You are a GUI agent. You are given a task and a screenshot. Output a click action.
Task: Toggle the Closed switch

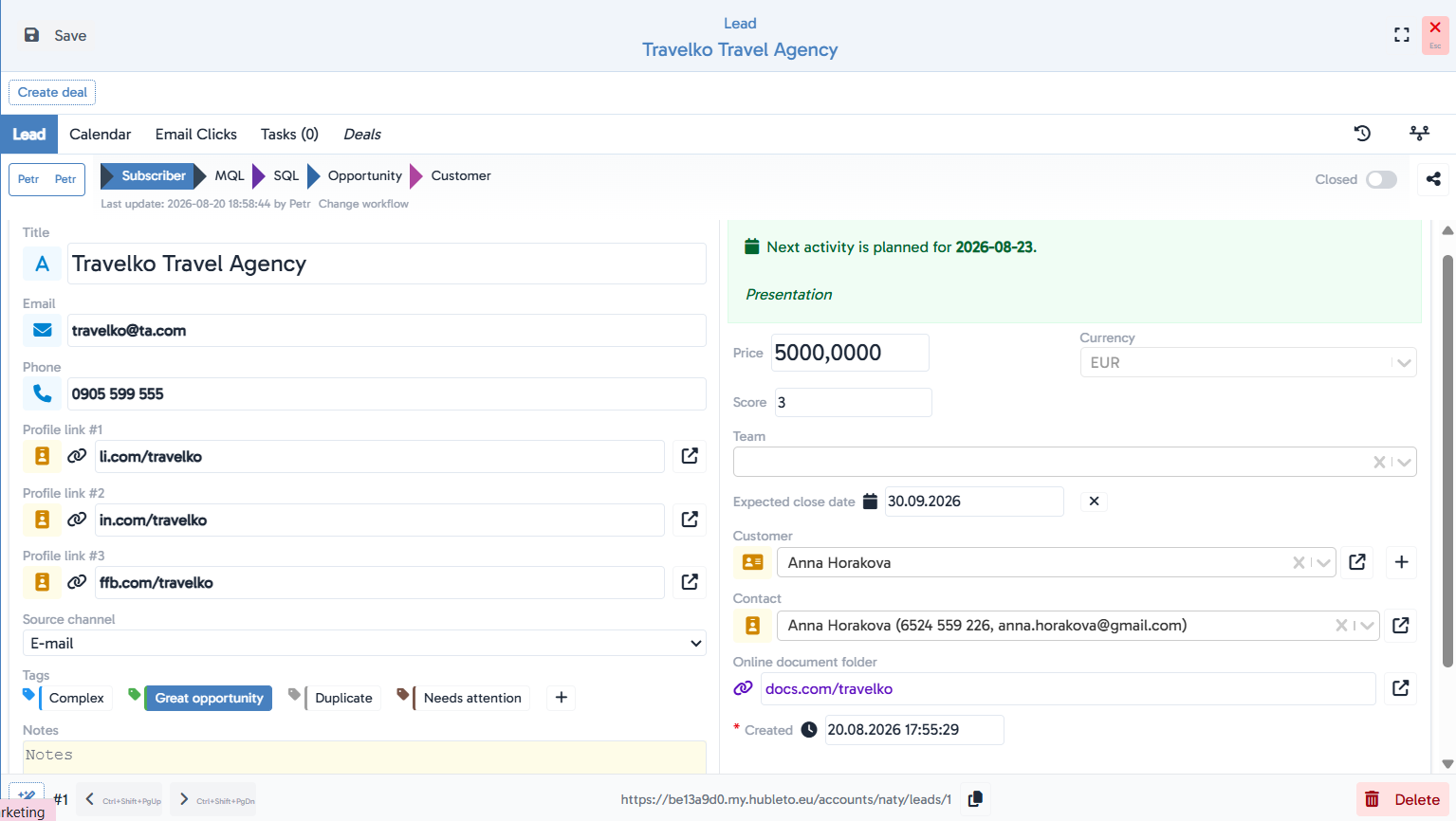[1381, 179]
